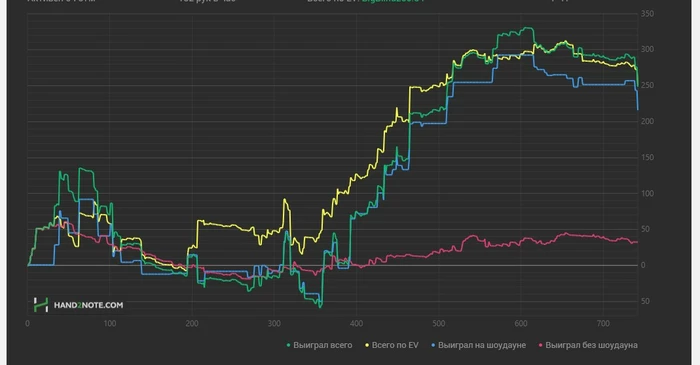Viewport: 700px width, 365px height.
Task: Click the yellow dot beside Всего по EV
Action: pyautogui.click(x=367, y=345)
